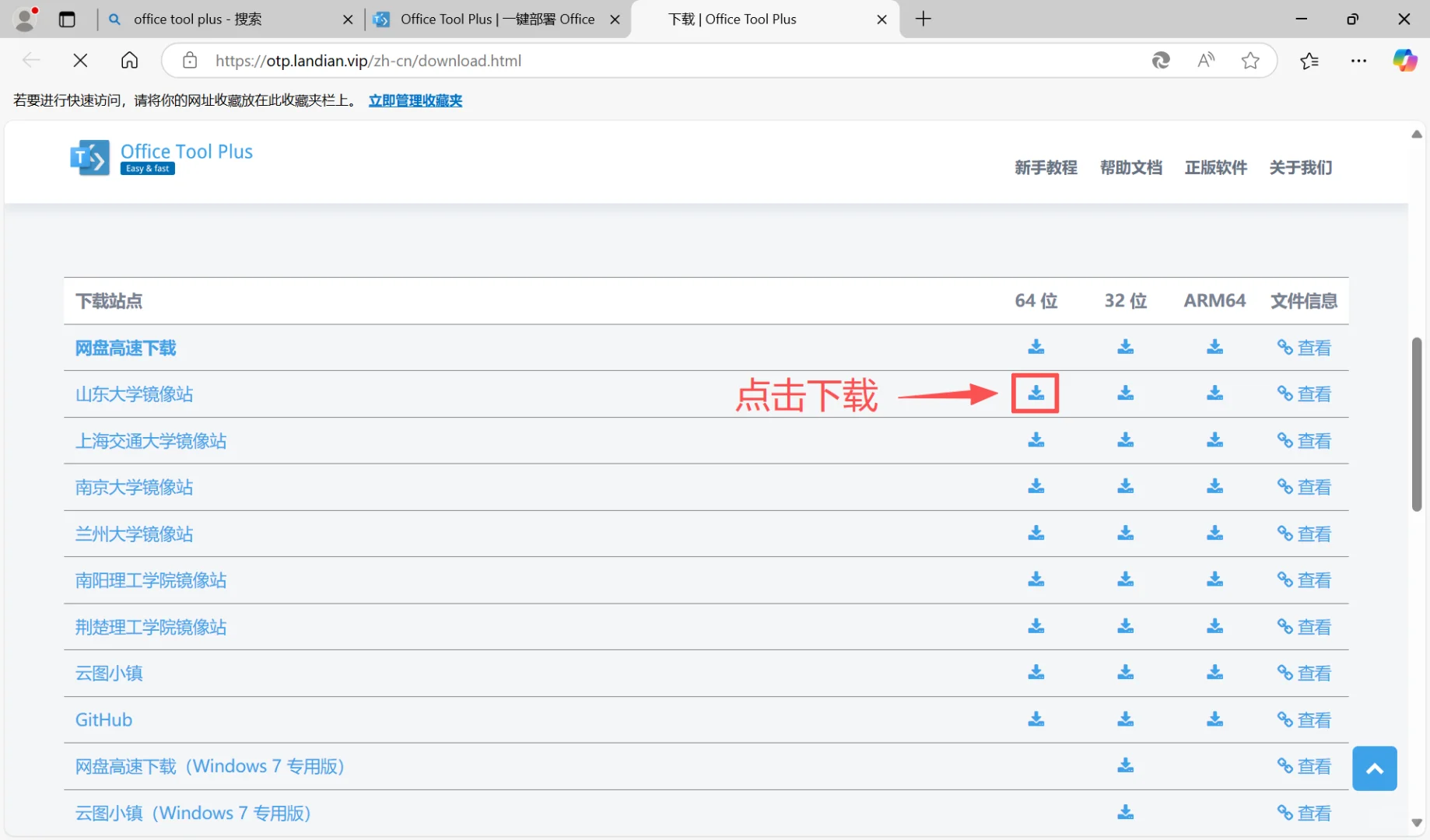Open the 立即管理收藏夹 link

415,100
